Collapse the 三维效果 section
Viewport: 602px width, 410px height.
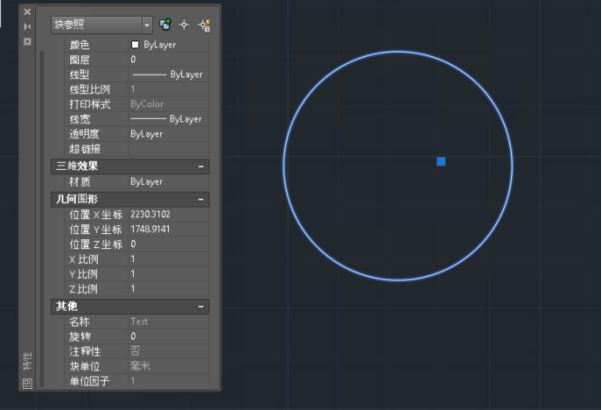[200, 166]
